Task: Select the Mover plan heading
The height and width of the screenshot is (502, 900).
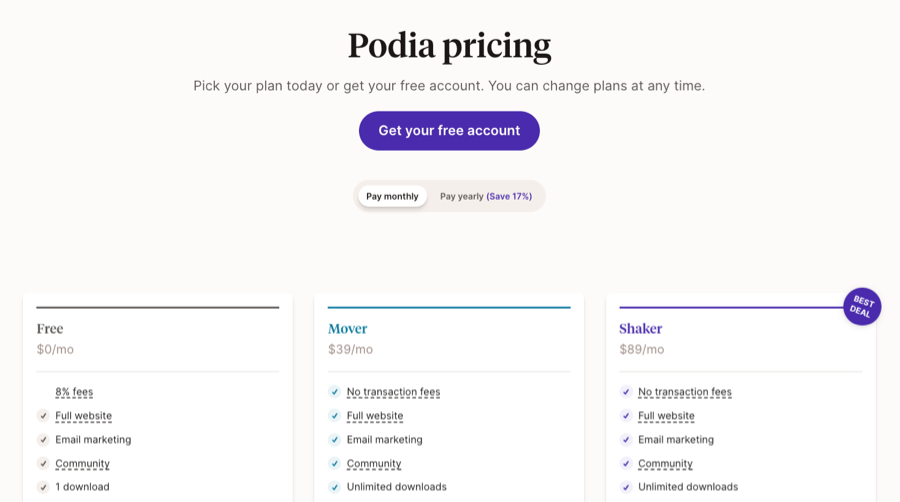Action: pyautogui.click(x=347, y=329)
